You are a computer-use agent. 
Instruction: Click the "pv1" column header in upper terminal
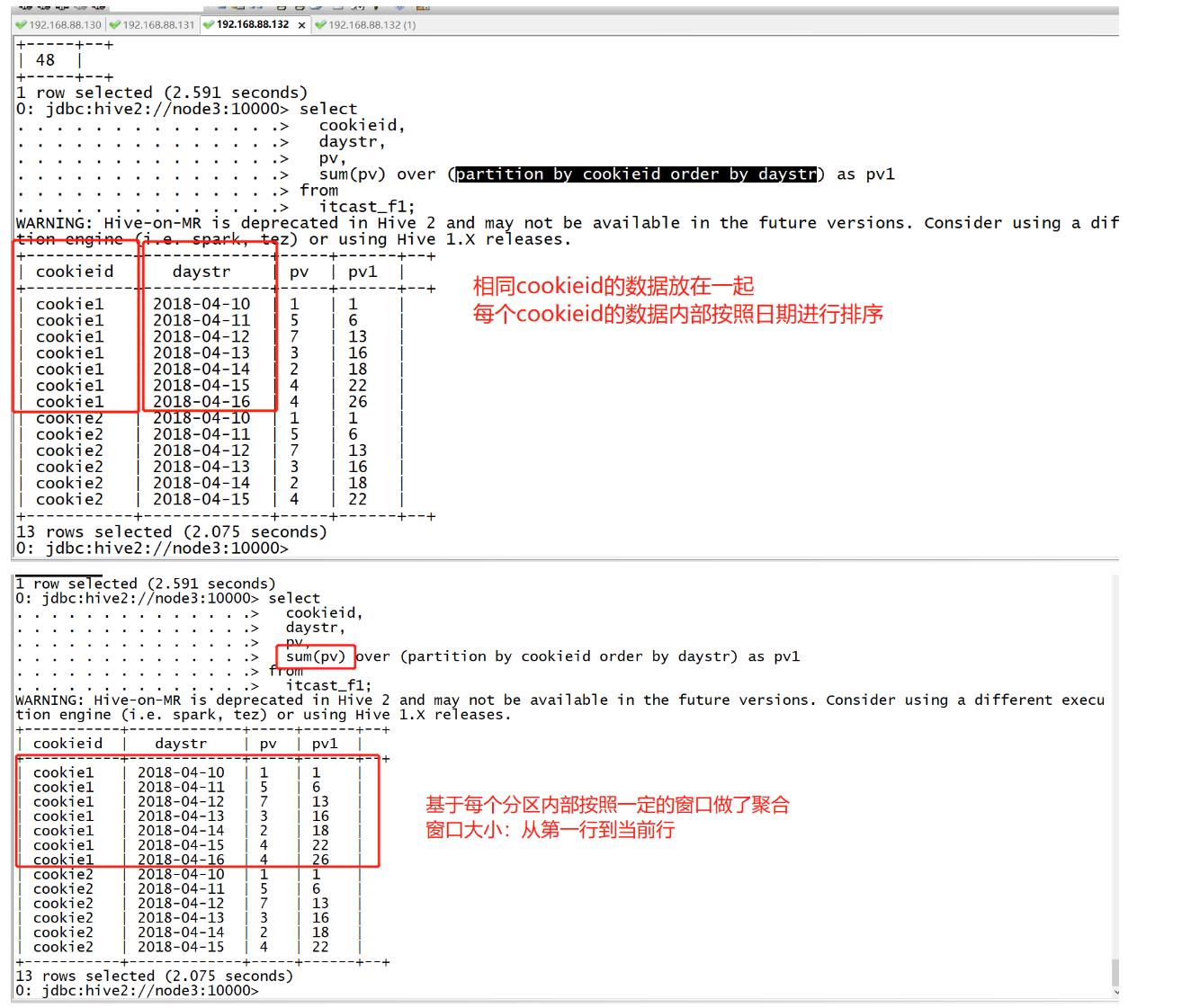coord(363,272)
